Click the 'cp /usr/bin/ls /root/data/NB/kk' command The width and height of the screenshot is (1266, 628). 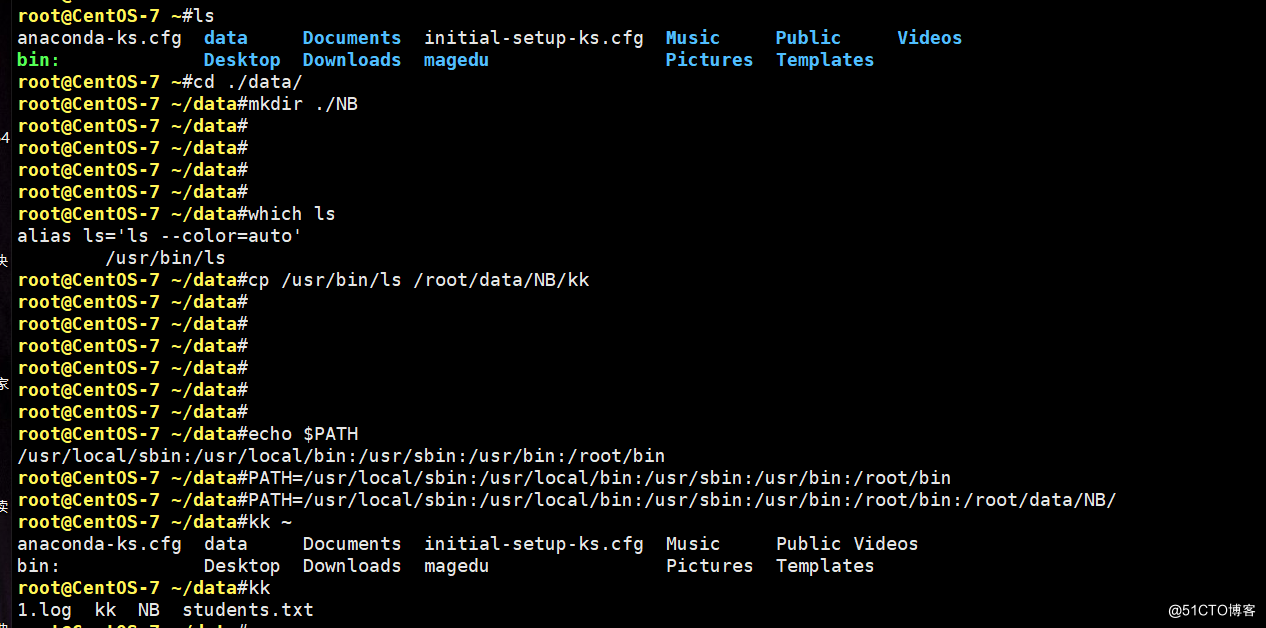pyautogui.click(x=419, y=280)
